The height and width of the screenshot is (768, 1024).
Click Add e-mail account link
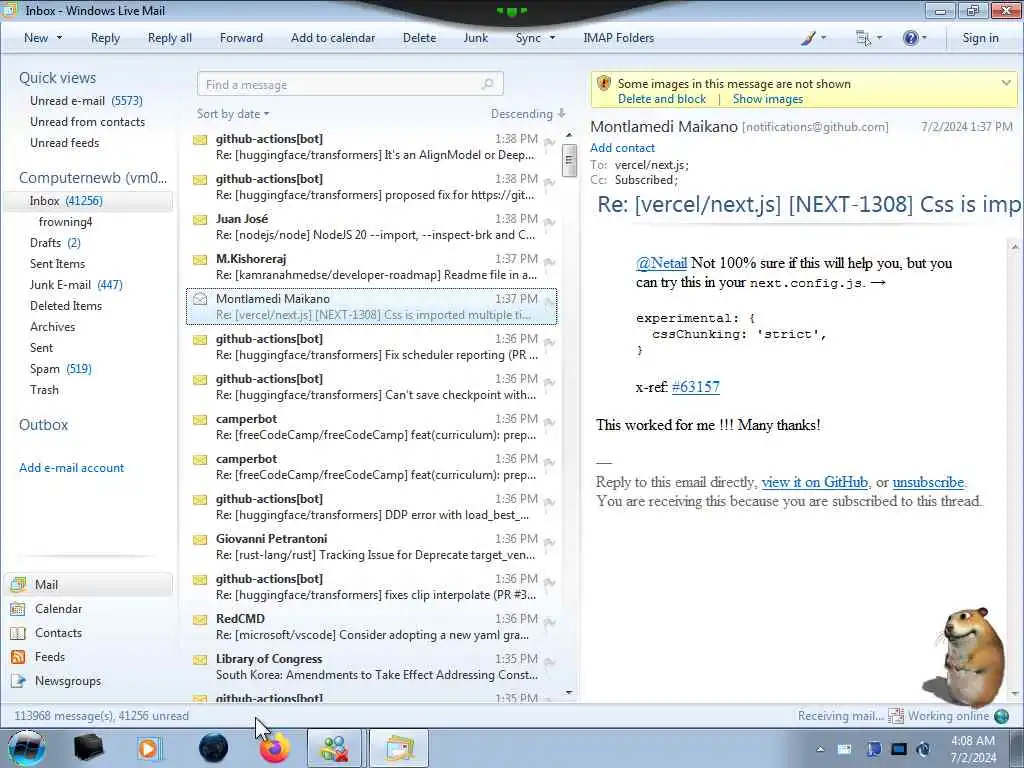tap(71, 468)
